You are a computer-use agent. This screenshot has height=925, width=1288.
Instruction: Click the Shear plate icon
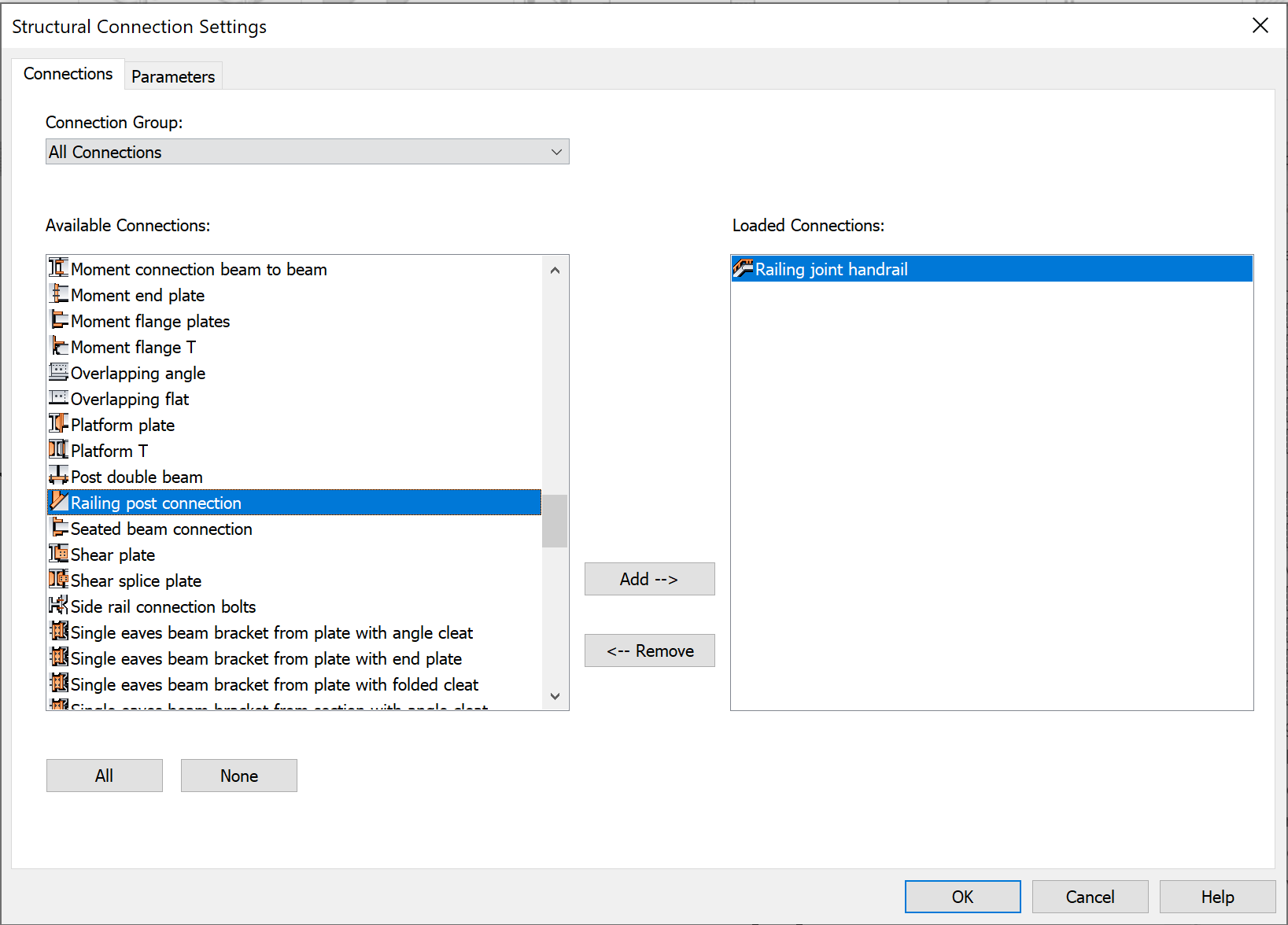[x=59, y=554]
